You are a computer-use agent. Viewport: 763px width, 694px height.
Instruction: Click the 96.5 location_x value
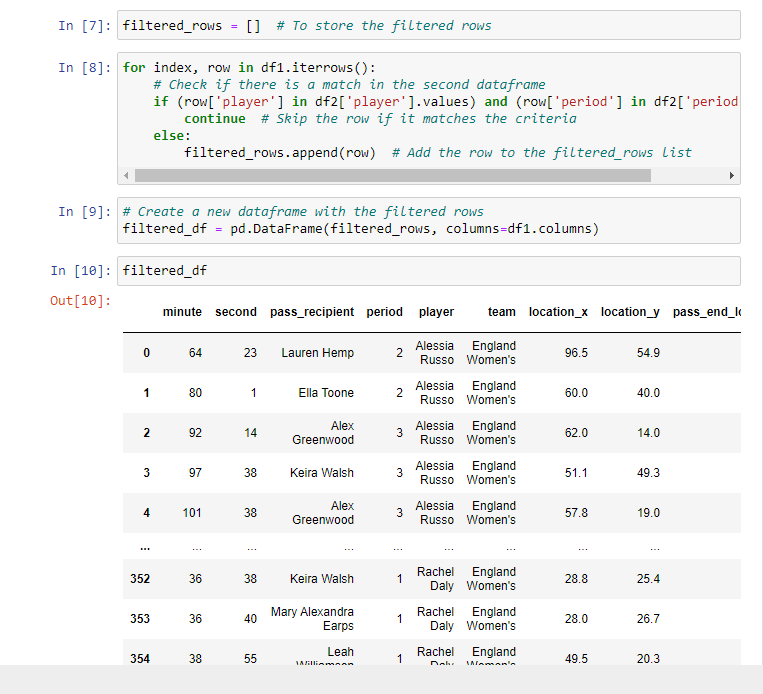576,353
